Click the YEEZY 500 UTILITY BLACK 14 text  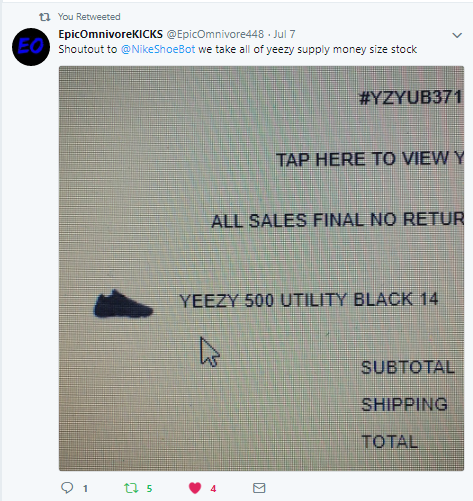pyautogui.click(x=309, y=300)
